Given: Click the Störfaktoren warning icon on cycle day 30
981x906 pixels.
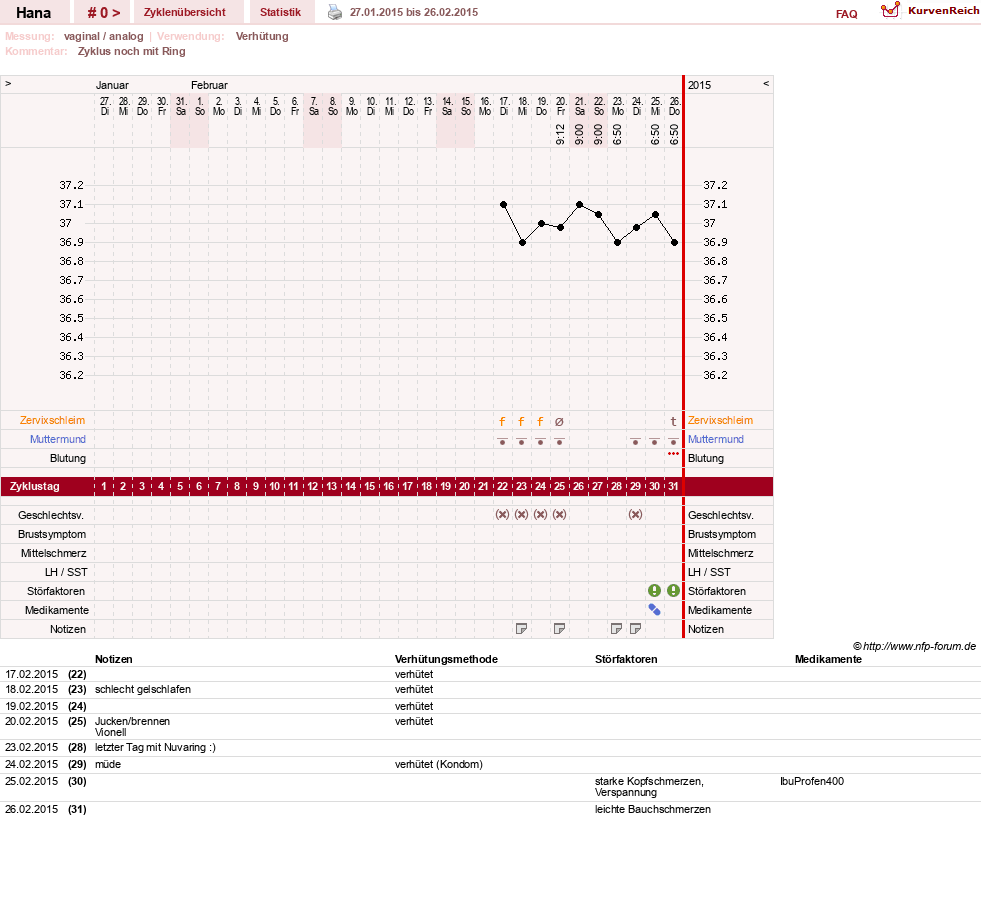Looking at the screenshot, I should pos(654,591).
